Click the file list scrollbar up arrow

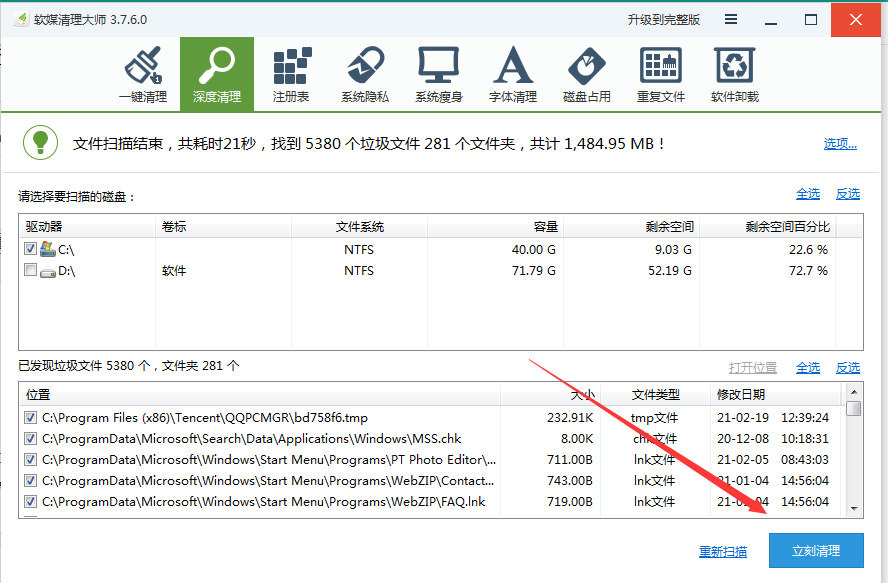pyautogui.click(x=854, y=391)
